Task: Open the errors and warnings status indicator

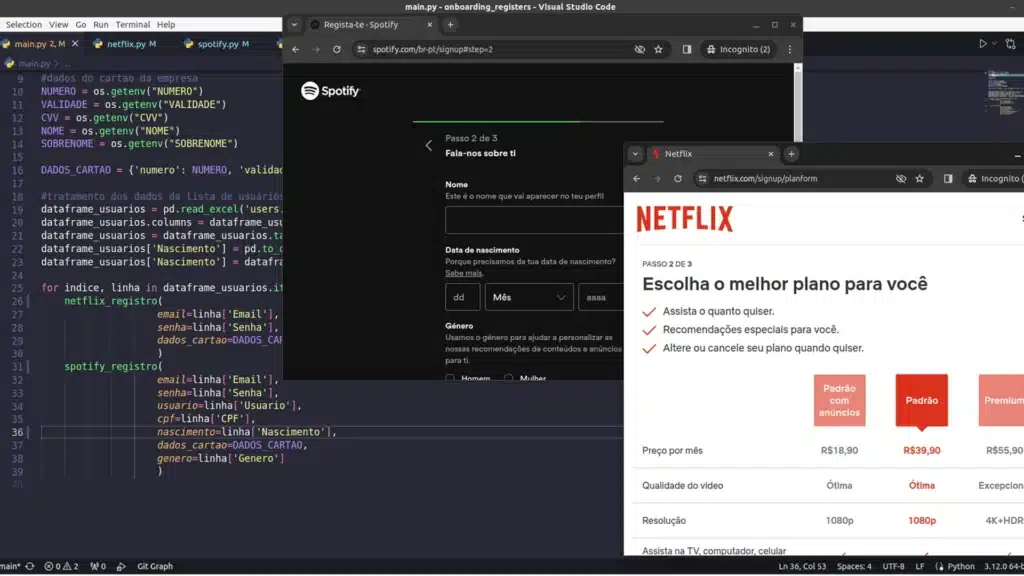Action: click(61, 567)
